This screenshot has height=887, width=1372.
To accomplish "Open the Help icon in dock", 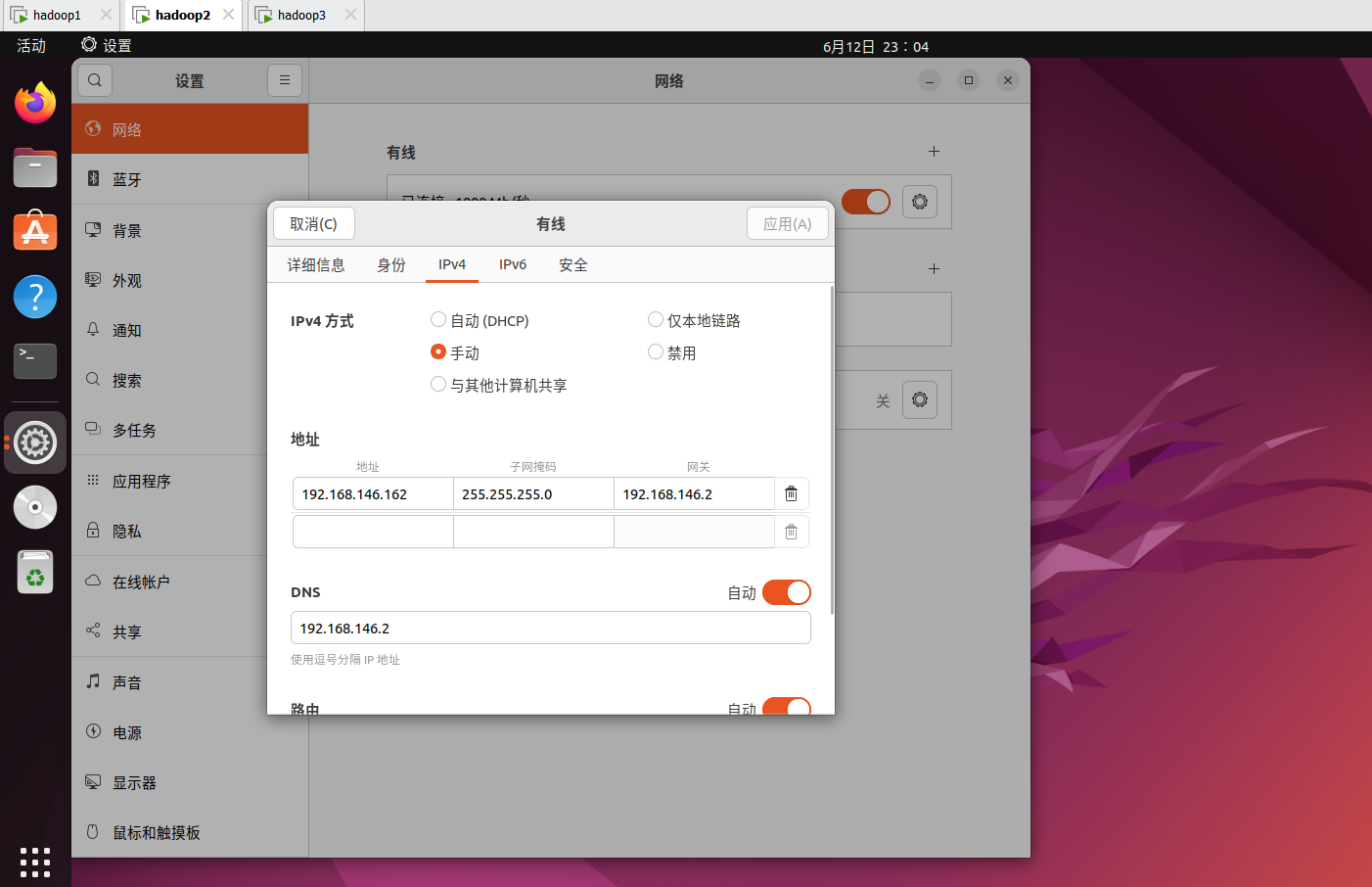I will point(35,296).
